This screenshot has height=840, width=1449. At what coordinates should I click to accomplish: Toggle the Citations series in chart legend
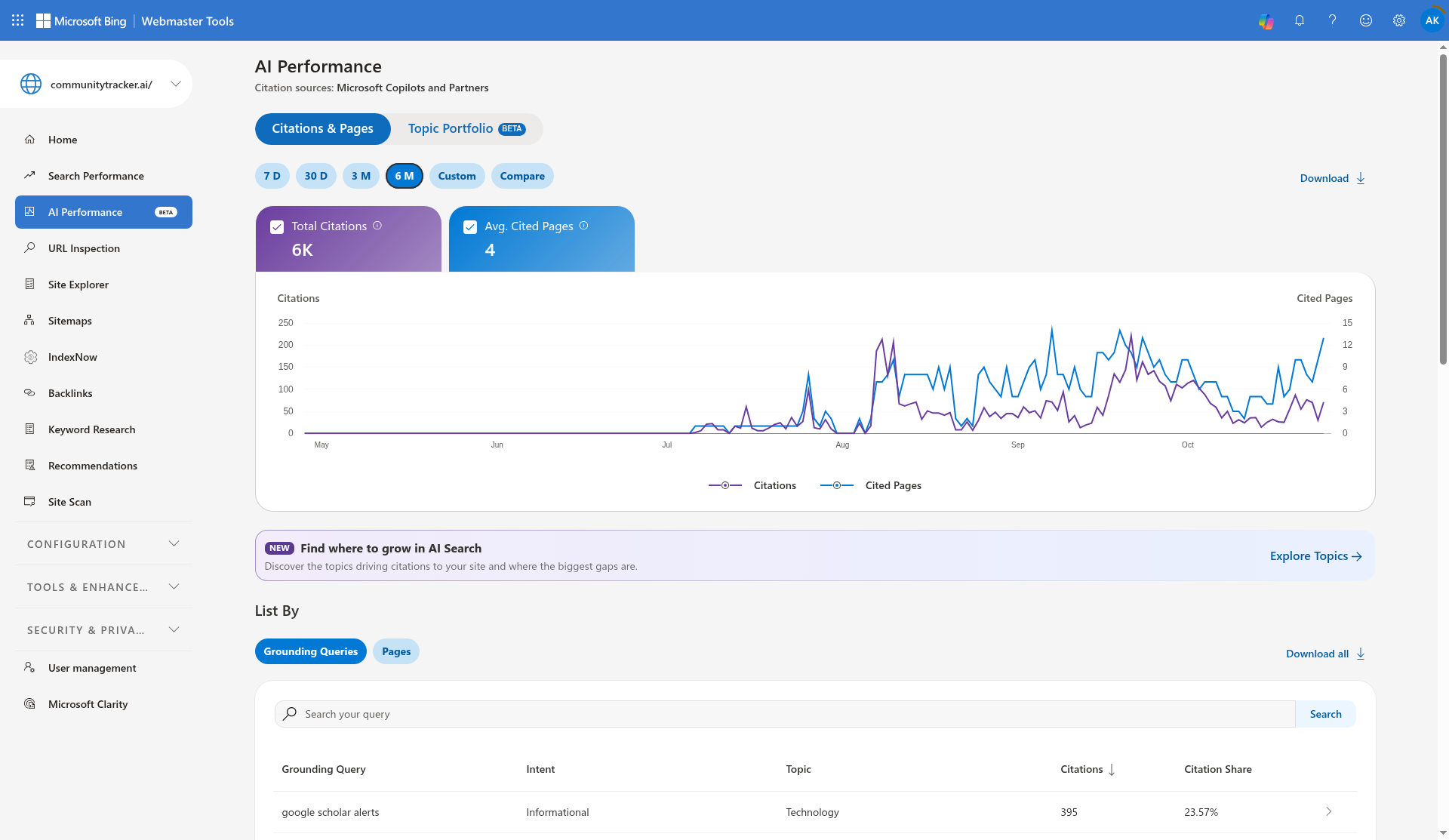752,485
